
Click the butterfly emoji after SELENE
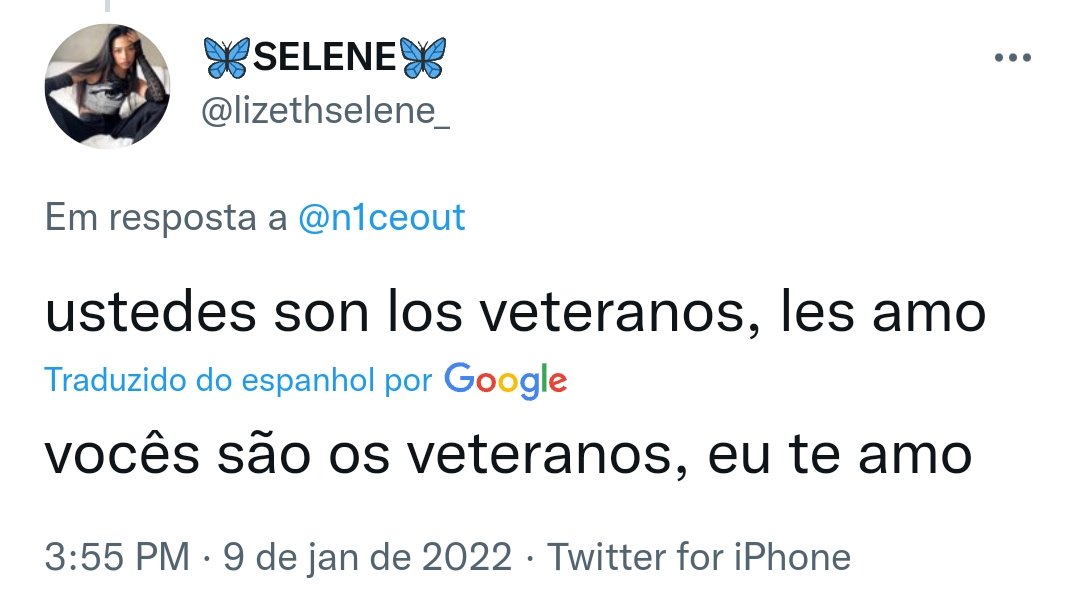pyautogui.click(x=423, y=58)
